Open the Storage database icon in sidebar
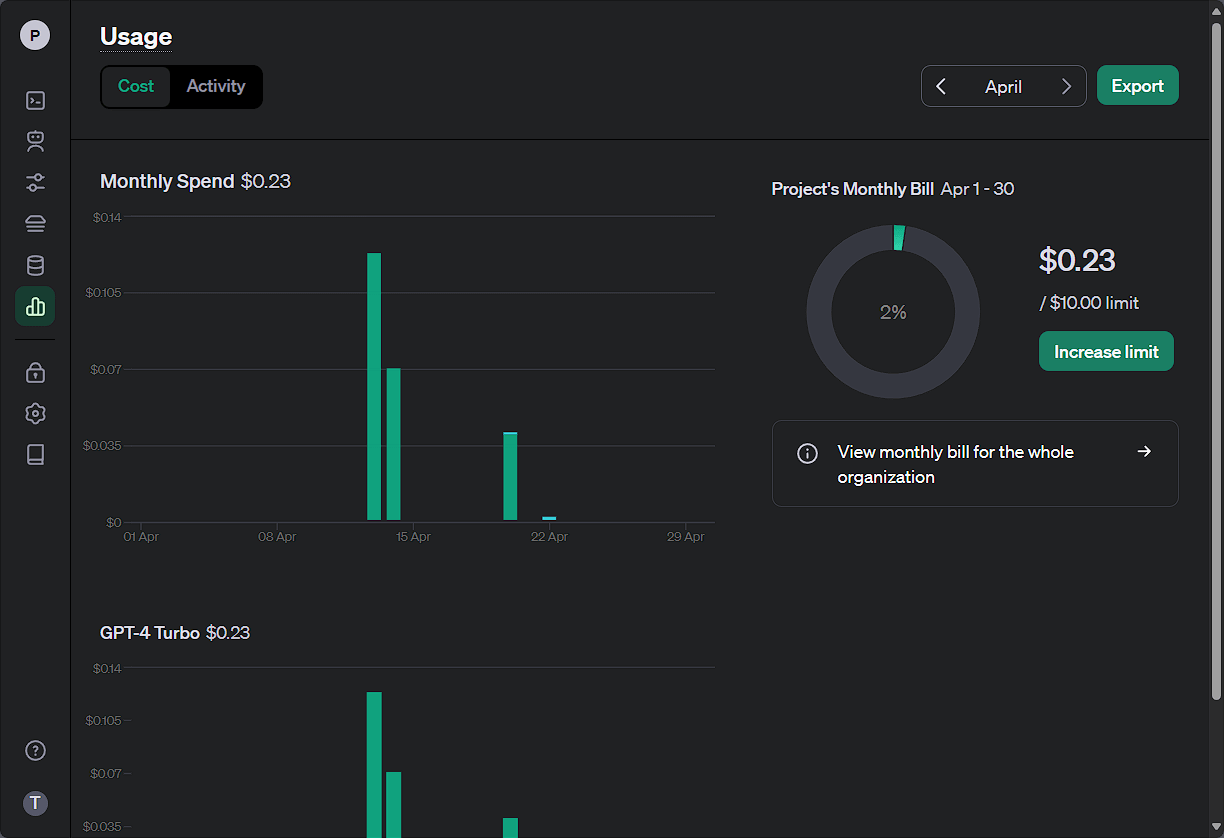 (35, 265)
